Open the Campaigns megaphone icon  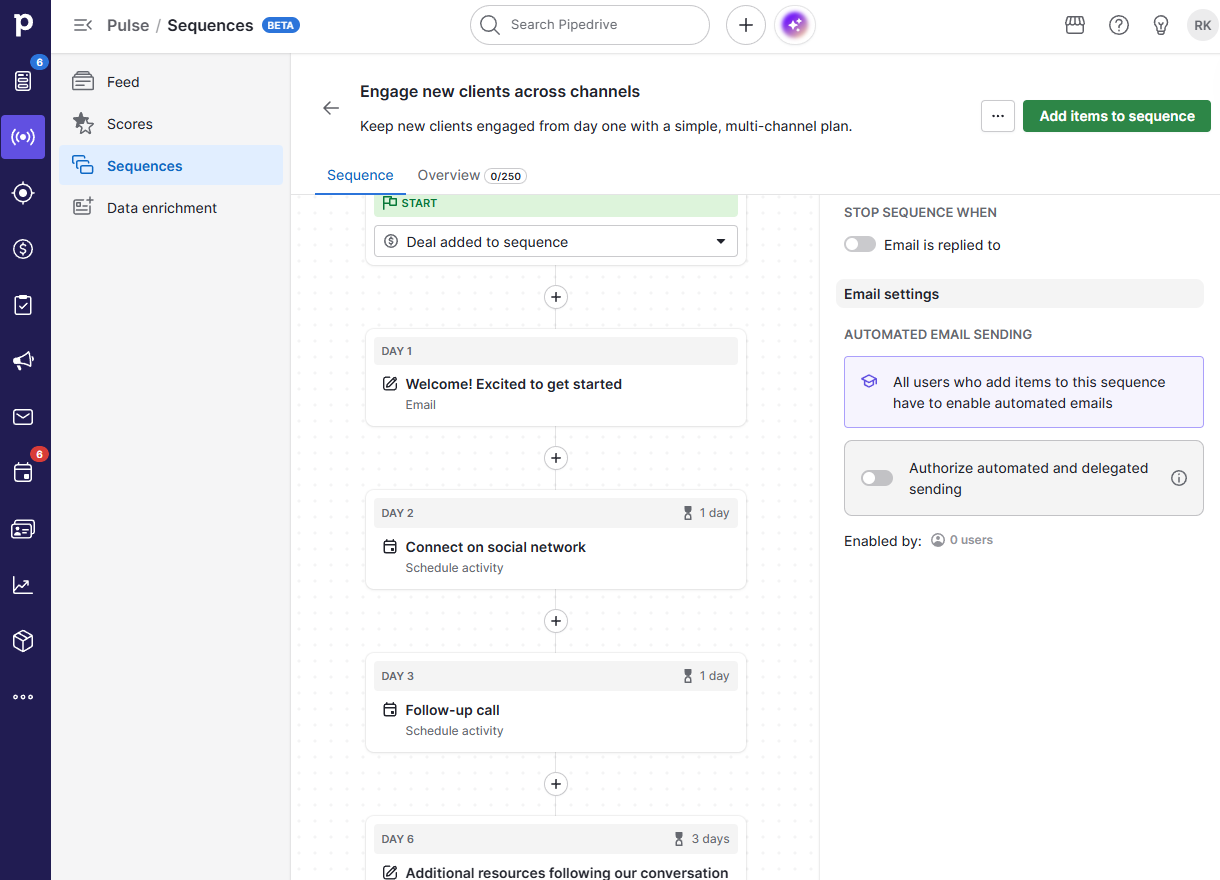(24, 361)
